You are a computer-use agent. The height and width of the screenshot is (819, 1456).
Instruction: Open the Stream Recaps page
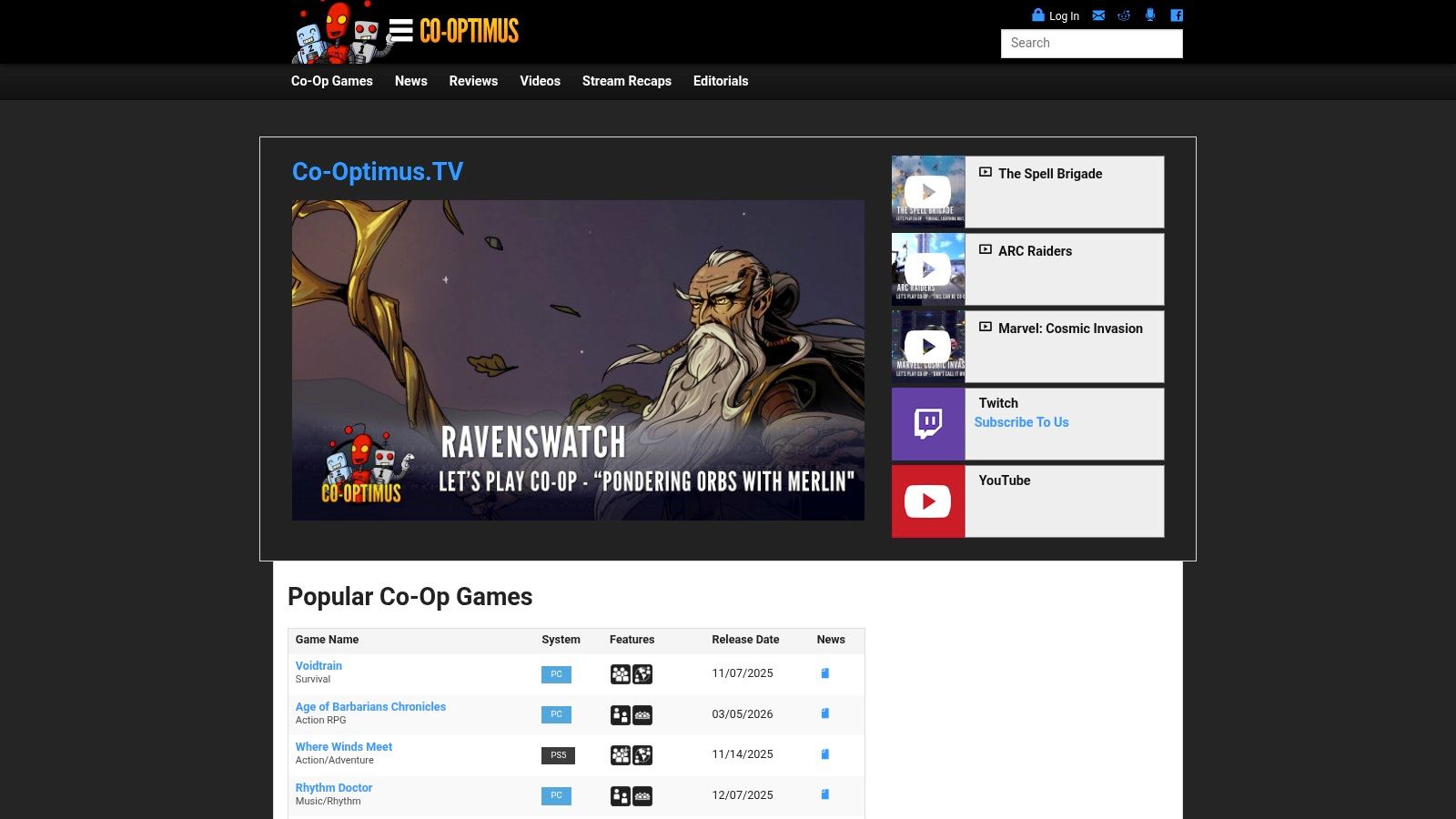tap(626, 81)
